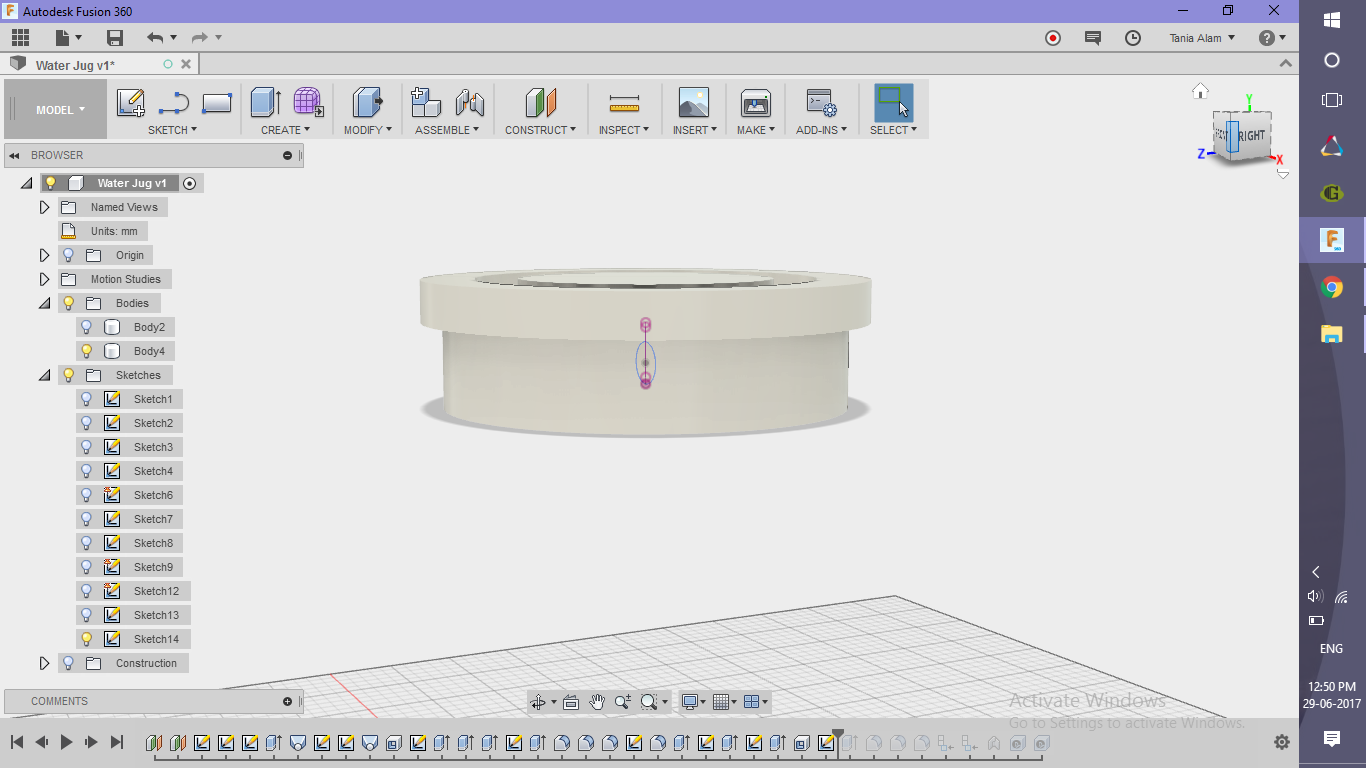Select the Line sketch tool icon

pyautogui.click(x=174, y=103)
